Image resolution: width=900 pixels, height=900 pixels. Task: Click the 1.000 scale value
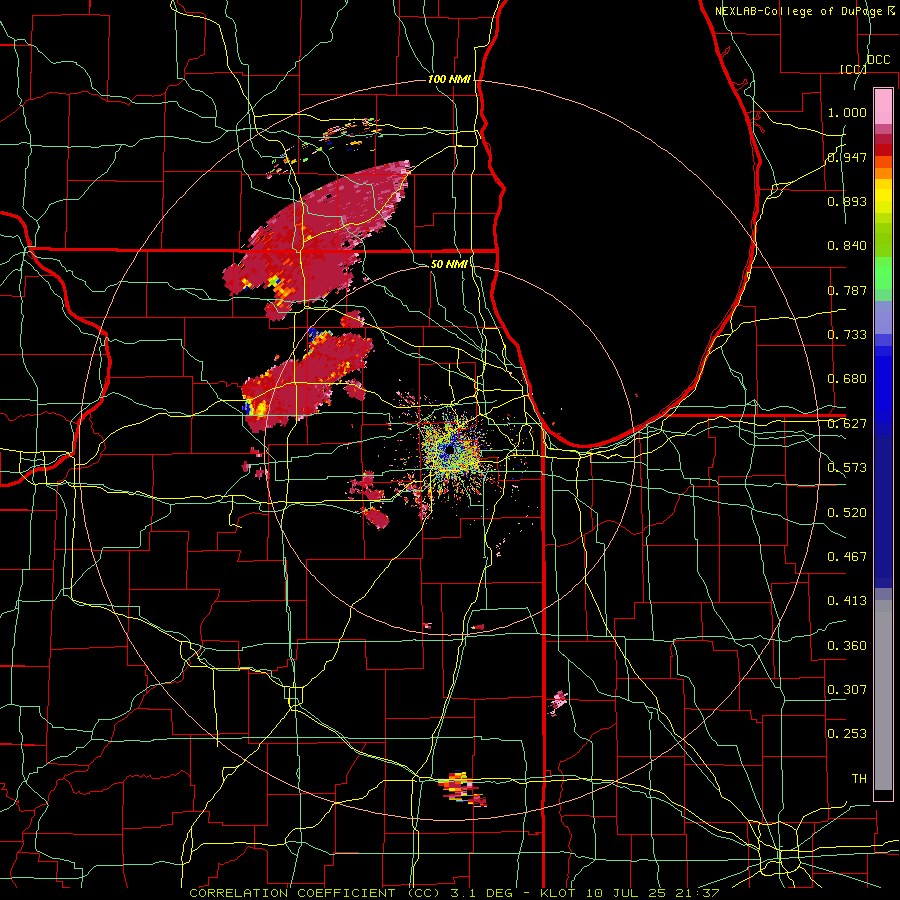click(847, 112)
